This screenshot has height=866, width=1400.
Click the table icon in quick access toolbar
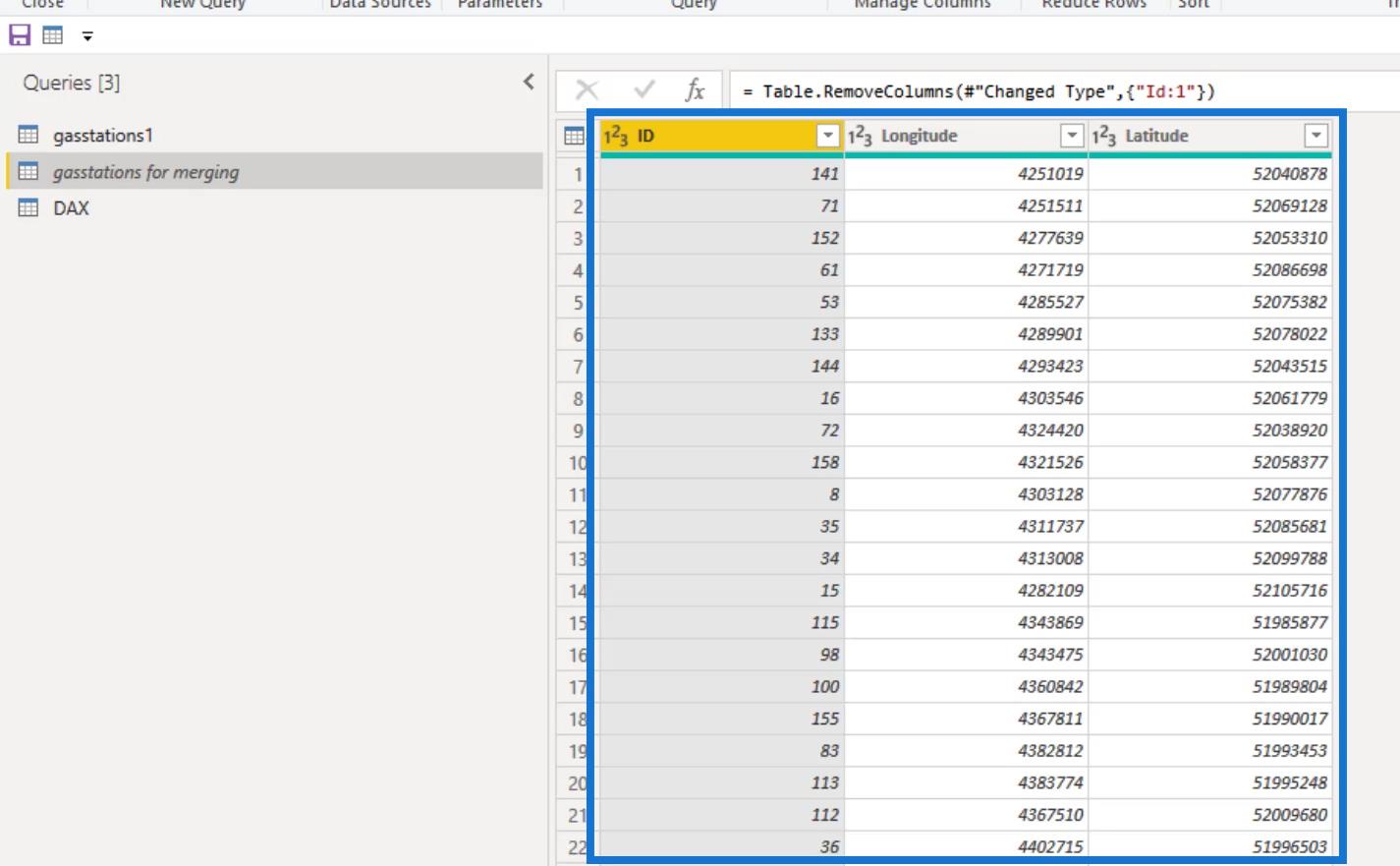coord(53,36)
